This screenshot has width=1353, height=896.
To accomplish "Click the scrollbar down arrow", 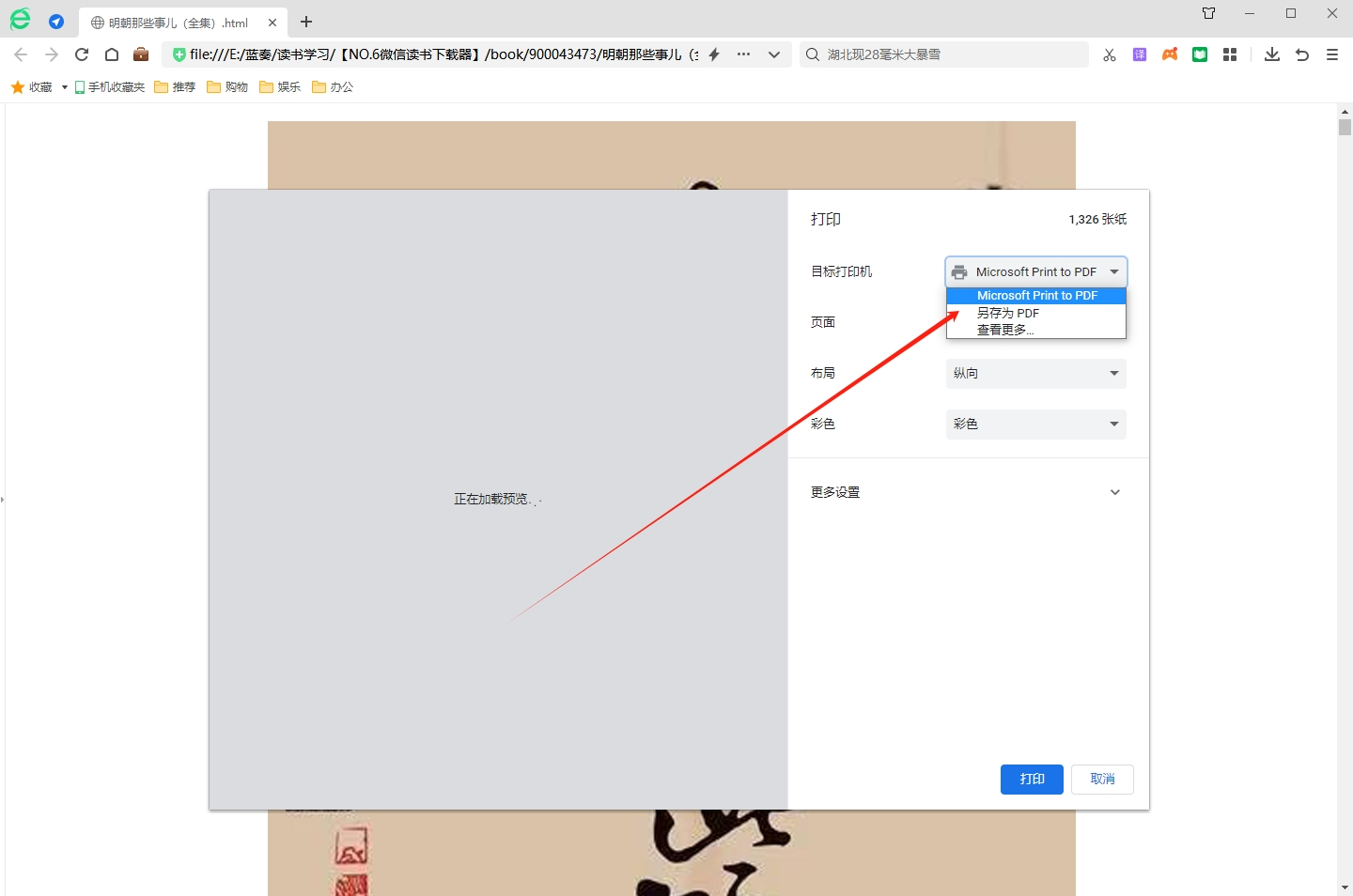I will tap(1345, 887).
